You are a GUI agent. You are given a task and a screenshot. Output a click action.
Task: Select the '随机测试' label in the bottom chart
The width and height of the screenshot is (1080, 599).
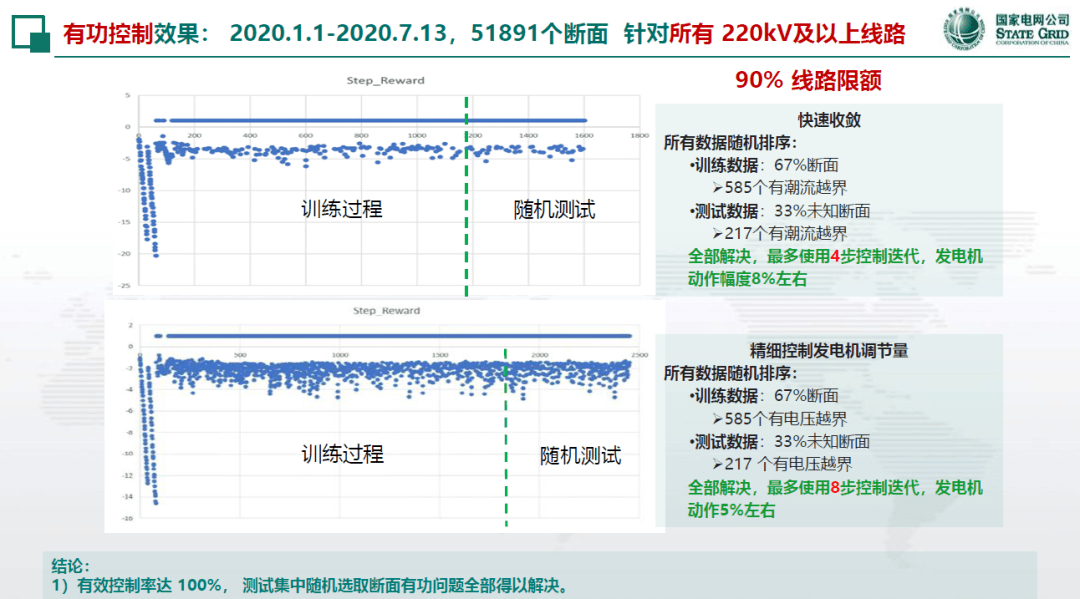579,456
